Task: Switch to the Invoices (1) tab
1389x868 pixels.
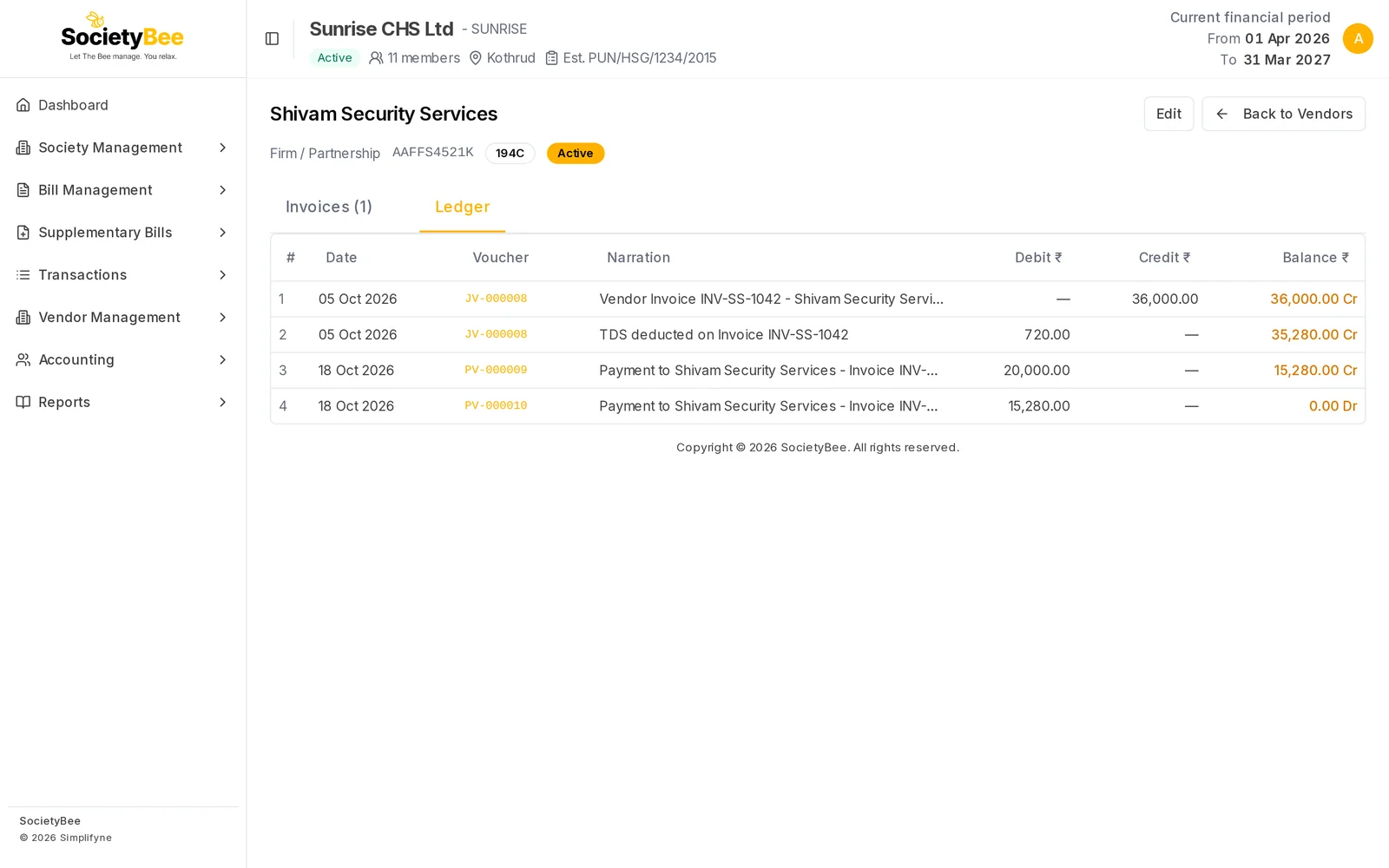Action: (329, 207)
